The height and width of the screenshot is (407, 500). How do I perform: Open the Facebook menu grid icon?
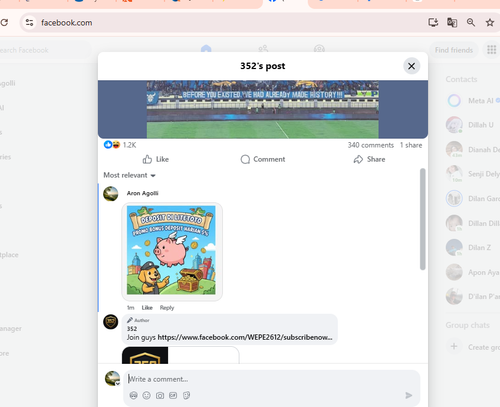[492, 50]
